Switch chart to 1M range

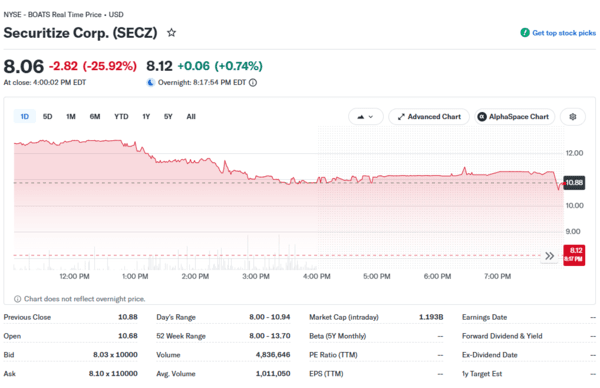(71, 116)
